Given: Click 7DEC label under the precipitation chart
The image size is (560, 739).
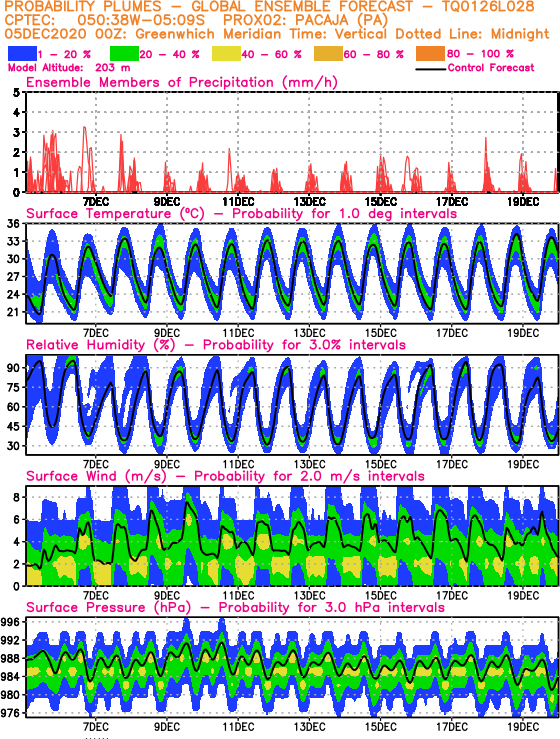Looking at the screenshot, I should pyautogui.click(x=96, y=202).
